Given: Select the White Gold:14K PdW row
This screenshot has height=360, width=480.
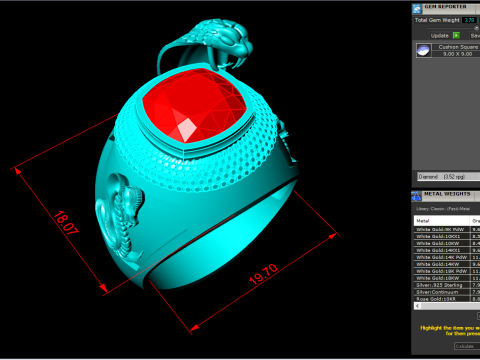Looking at the screenshot, I should pos(447,257).
